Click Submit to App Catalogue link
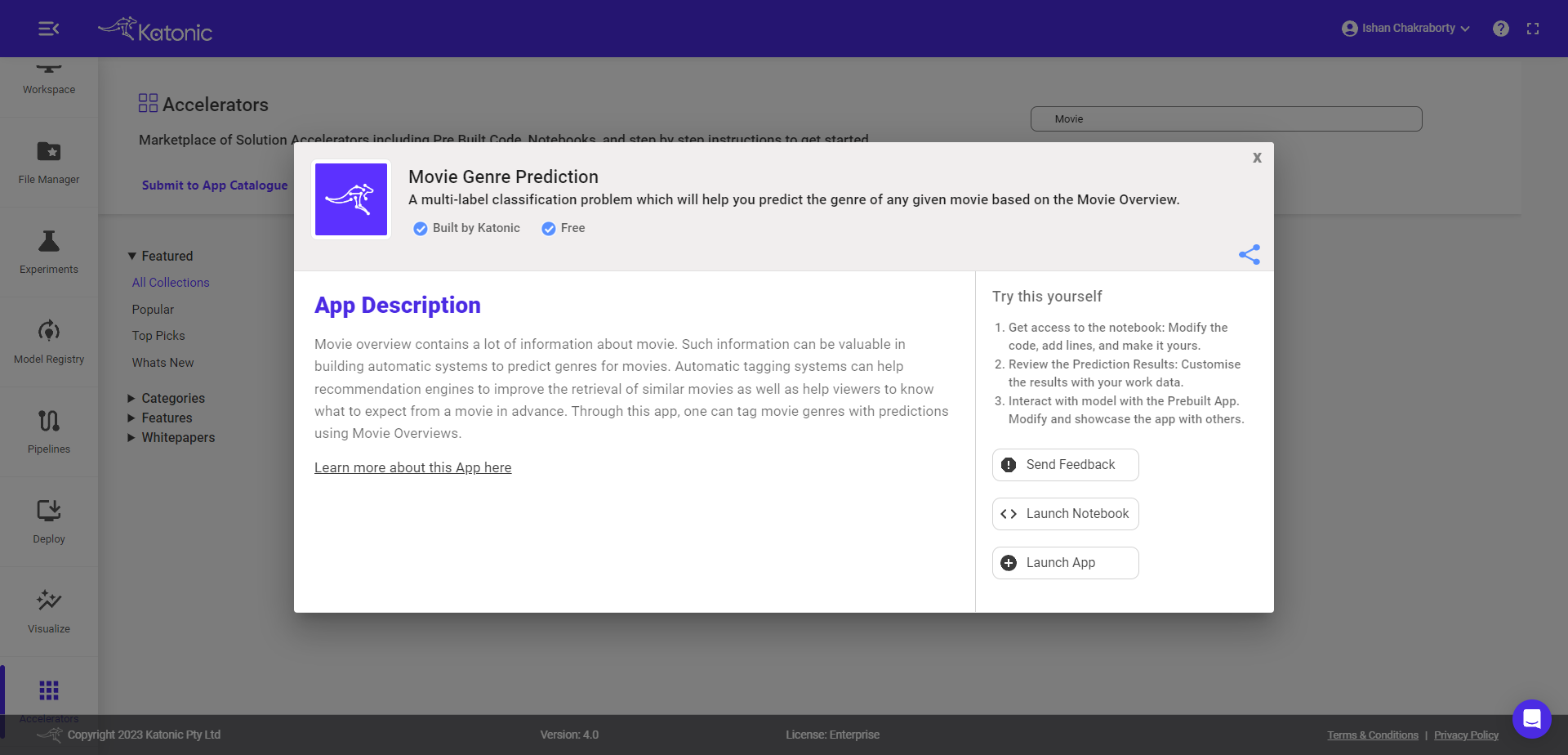Image resolution: width=1568 pixels, height=755 pixels. (215, 185)
